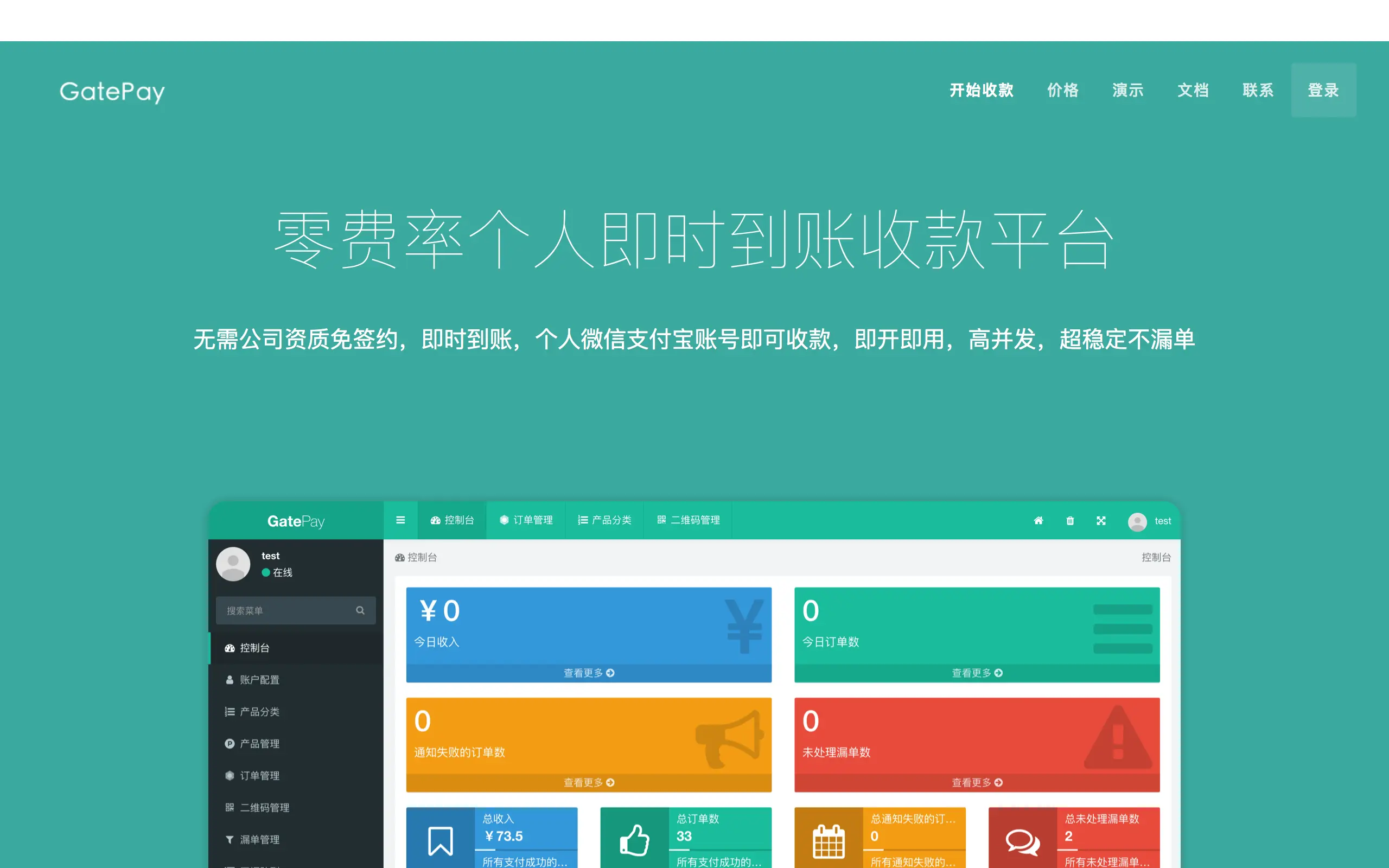The height and width of the screenshot is (868, 1389).
Task: Open 产品分类 in the sidebar menu
Action: [x=296, y=712]
